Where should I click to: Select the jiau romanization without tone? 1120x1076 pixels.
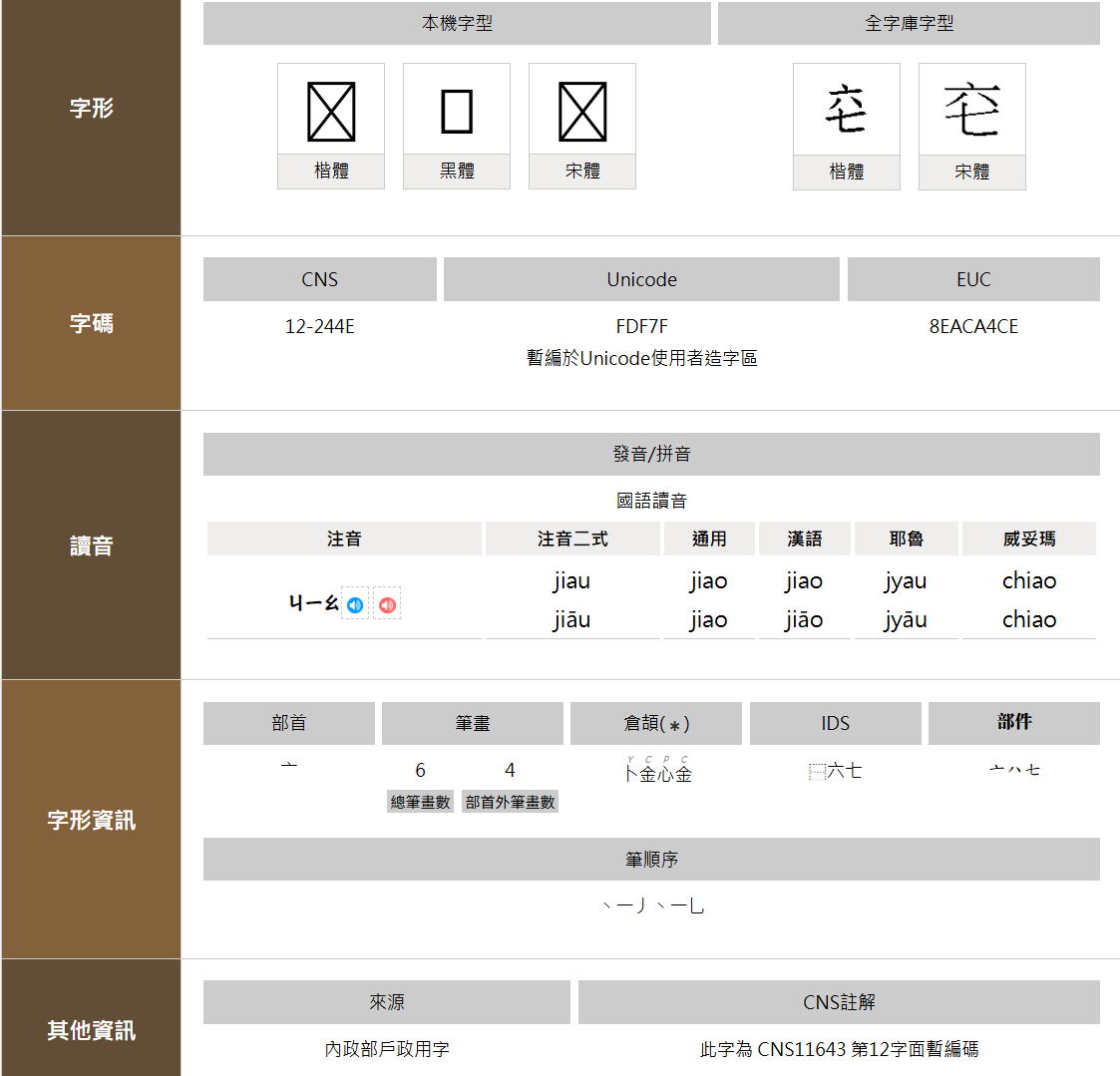coord(571,581)
